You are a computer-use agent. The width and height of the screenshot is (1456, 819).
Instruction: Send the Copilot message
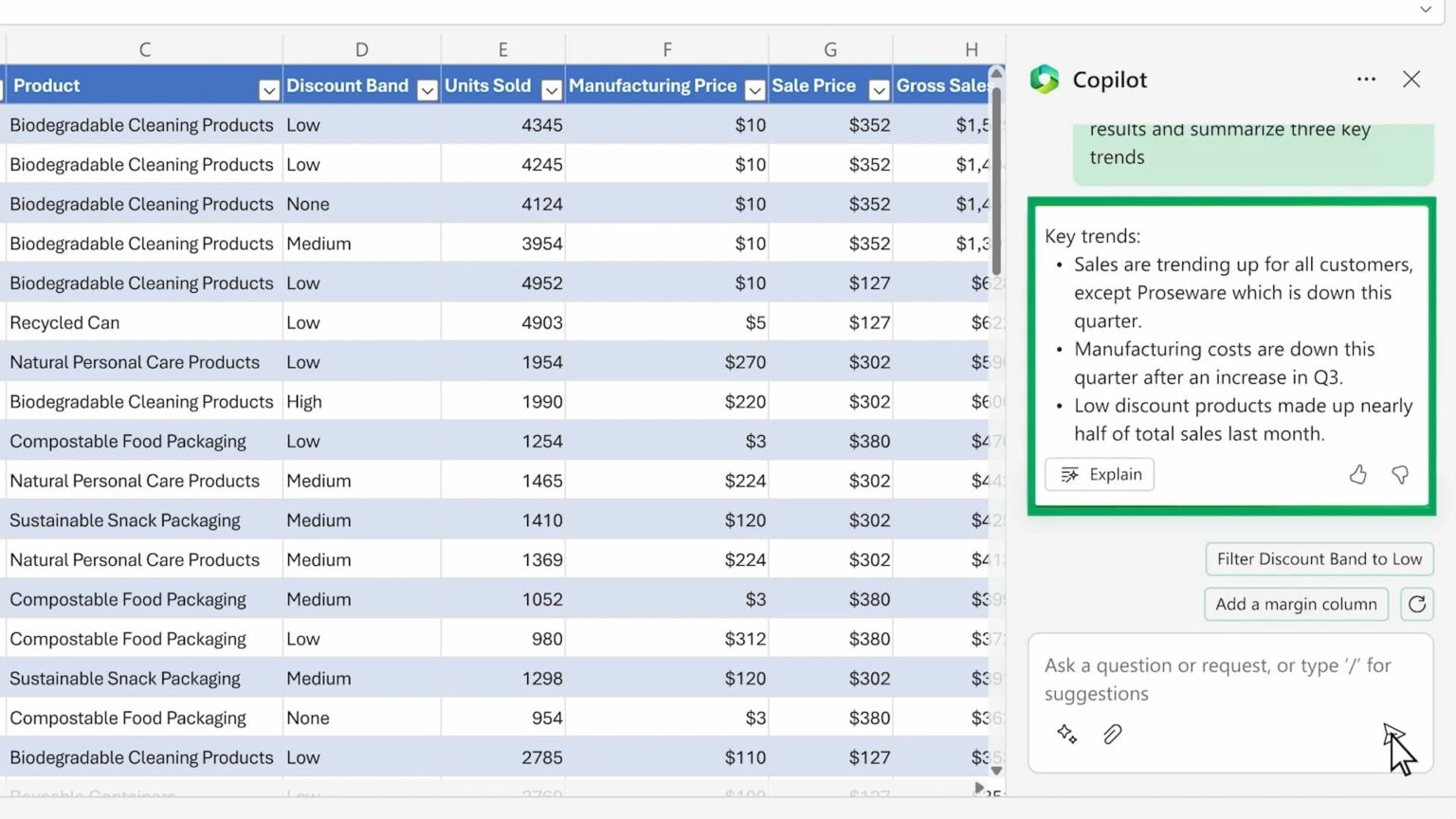(1392, 735)
